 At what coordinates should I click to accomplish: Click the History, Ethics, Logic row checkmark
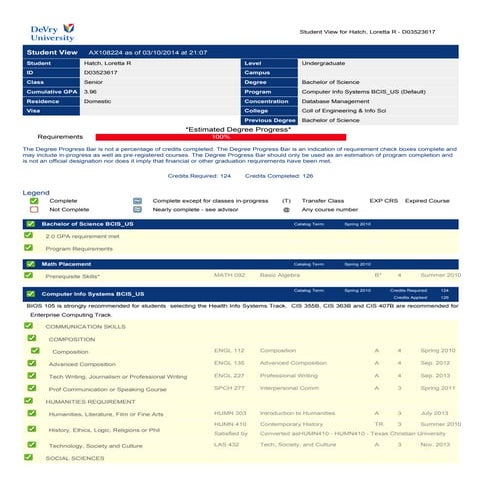(x=32, y=429)
